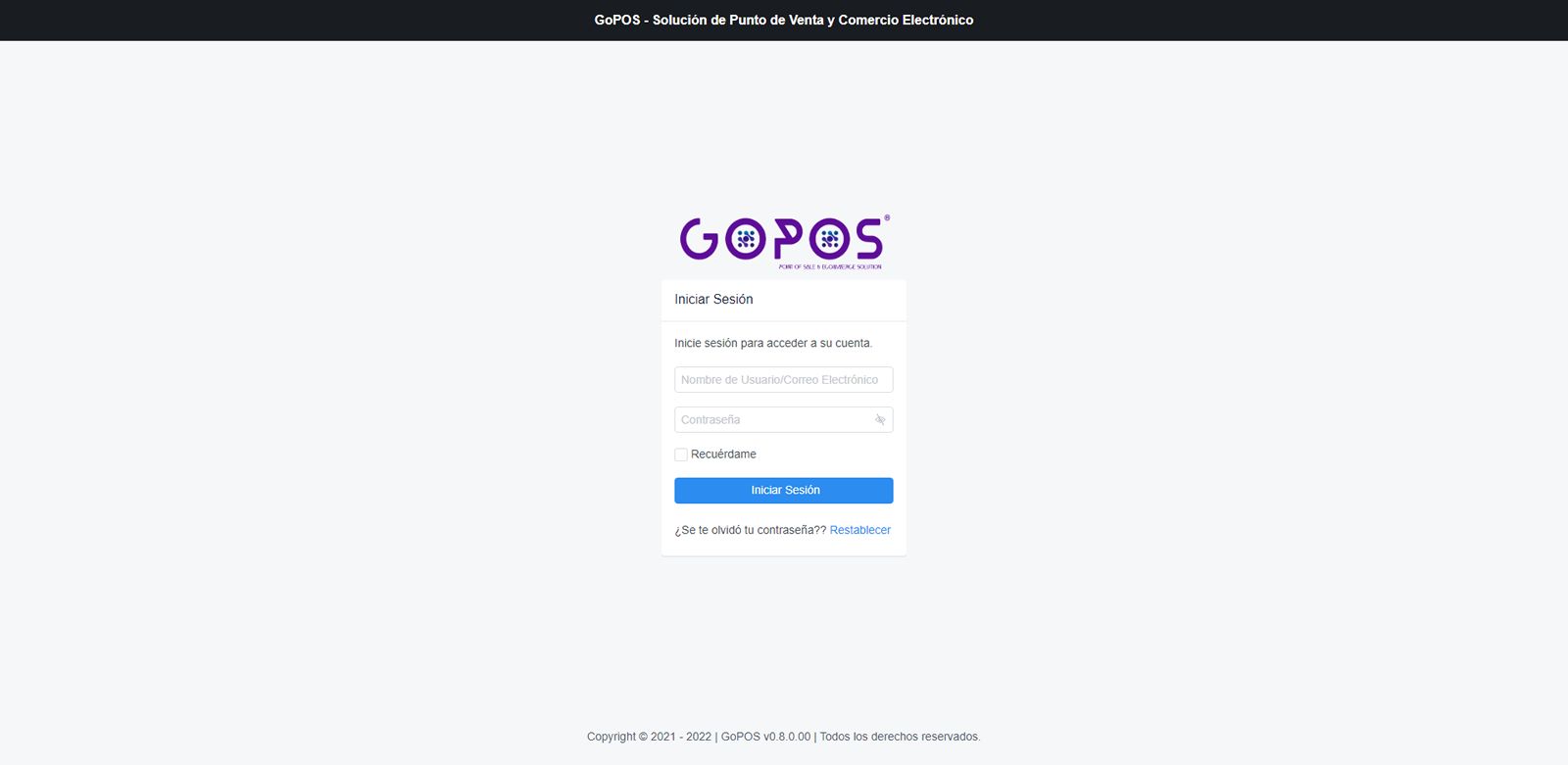This screenshot has height=765, width=1568.
Task: Click the GoPOS title in the top bar
Action: pos(783,20)
